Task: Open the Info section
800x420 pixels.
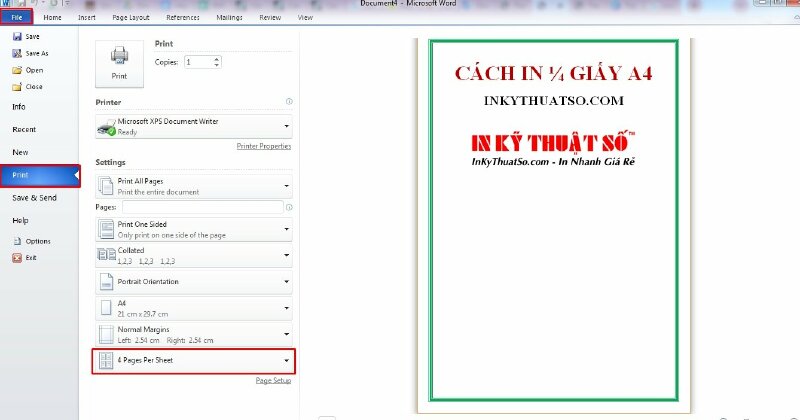Action: point(19,107)
